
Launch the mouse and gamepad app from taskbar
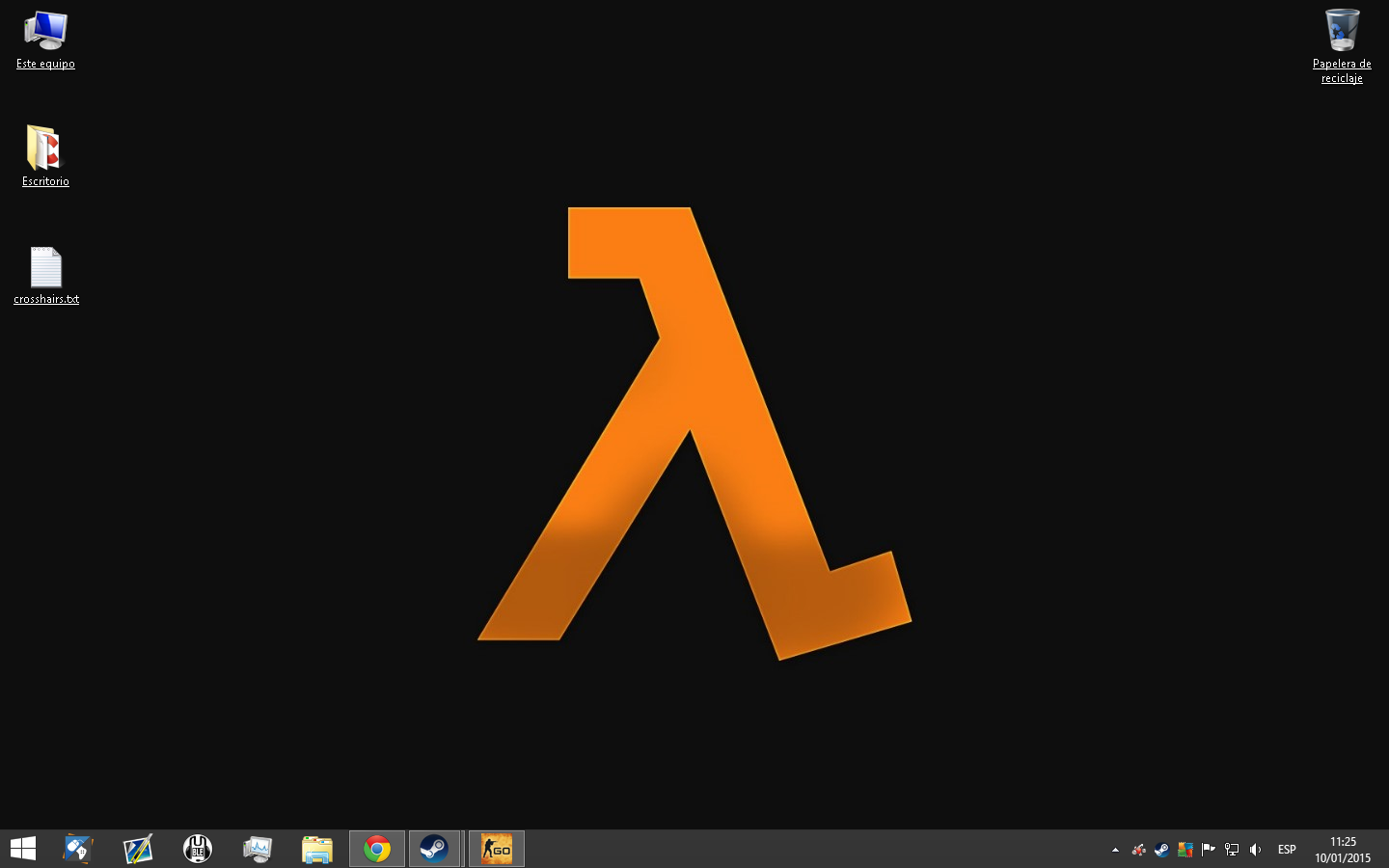[x=78, y=849]
